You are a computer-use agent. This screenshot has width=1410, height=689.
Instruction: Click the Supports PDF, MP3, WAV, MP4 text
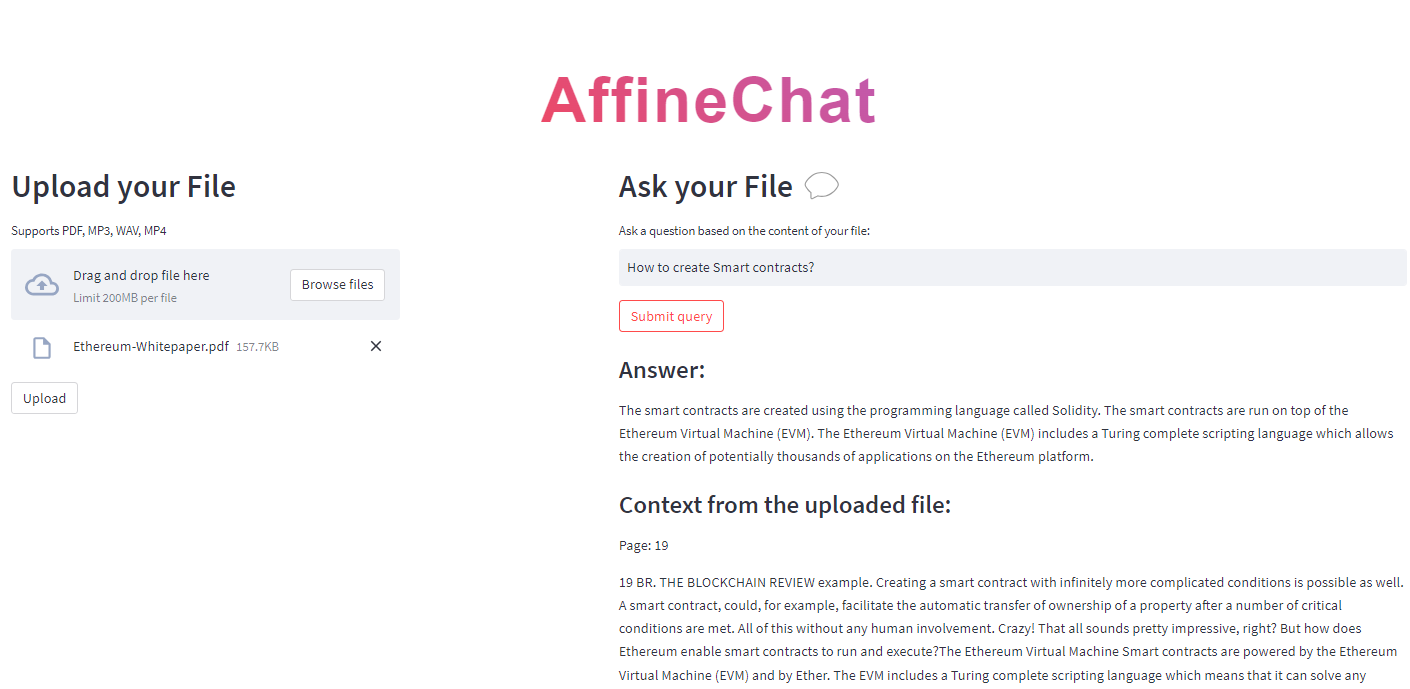pos(89,231)
